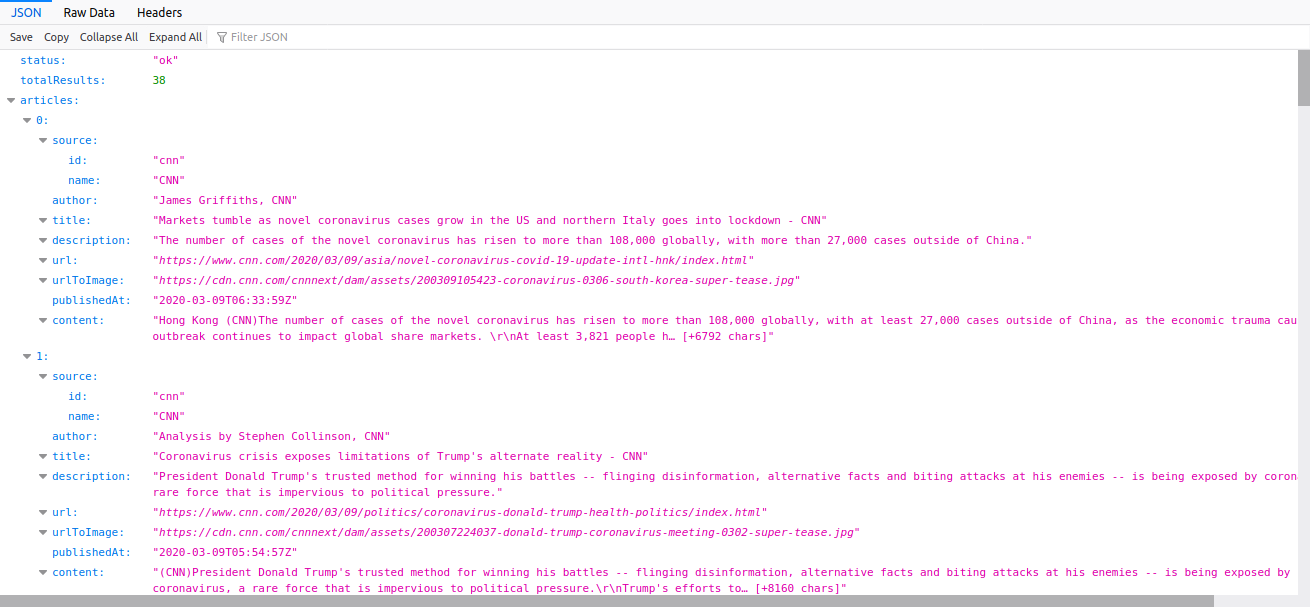This screenshot has width=1310, height=607.
Task: Select the JSON tab
Action: tap(26, 13)
